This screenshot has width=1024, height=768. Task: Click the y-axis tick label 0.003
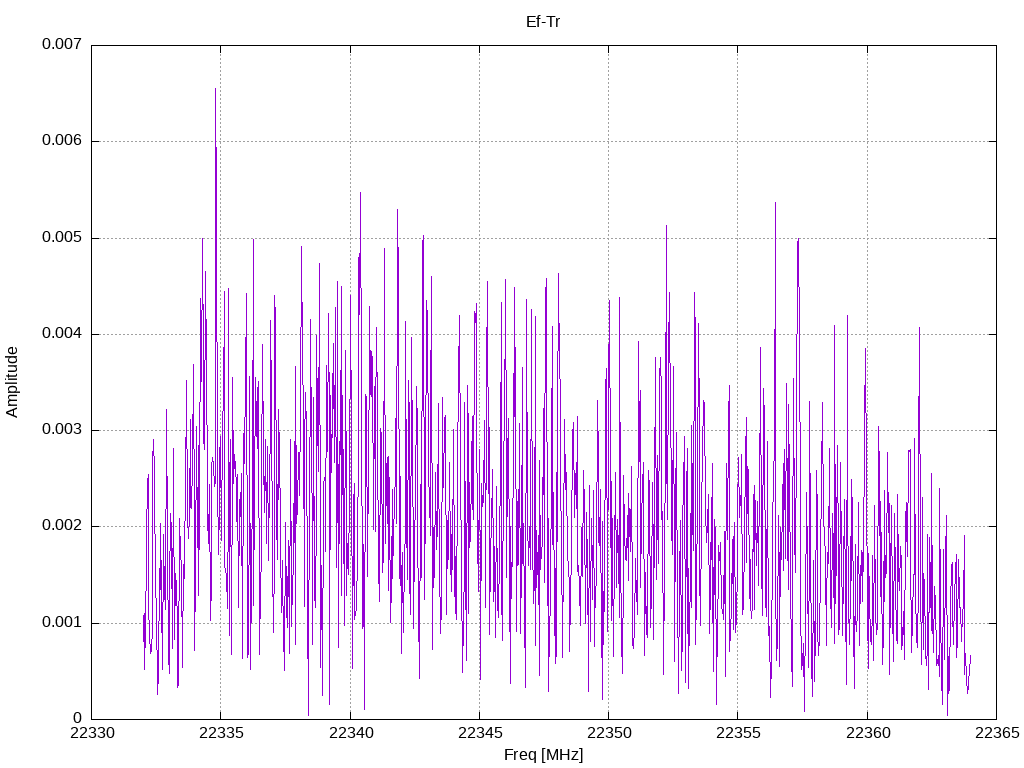(62, 430)
